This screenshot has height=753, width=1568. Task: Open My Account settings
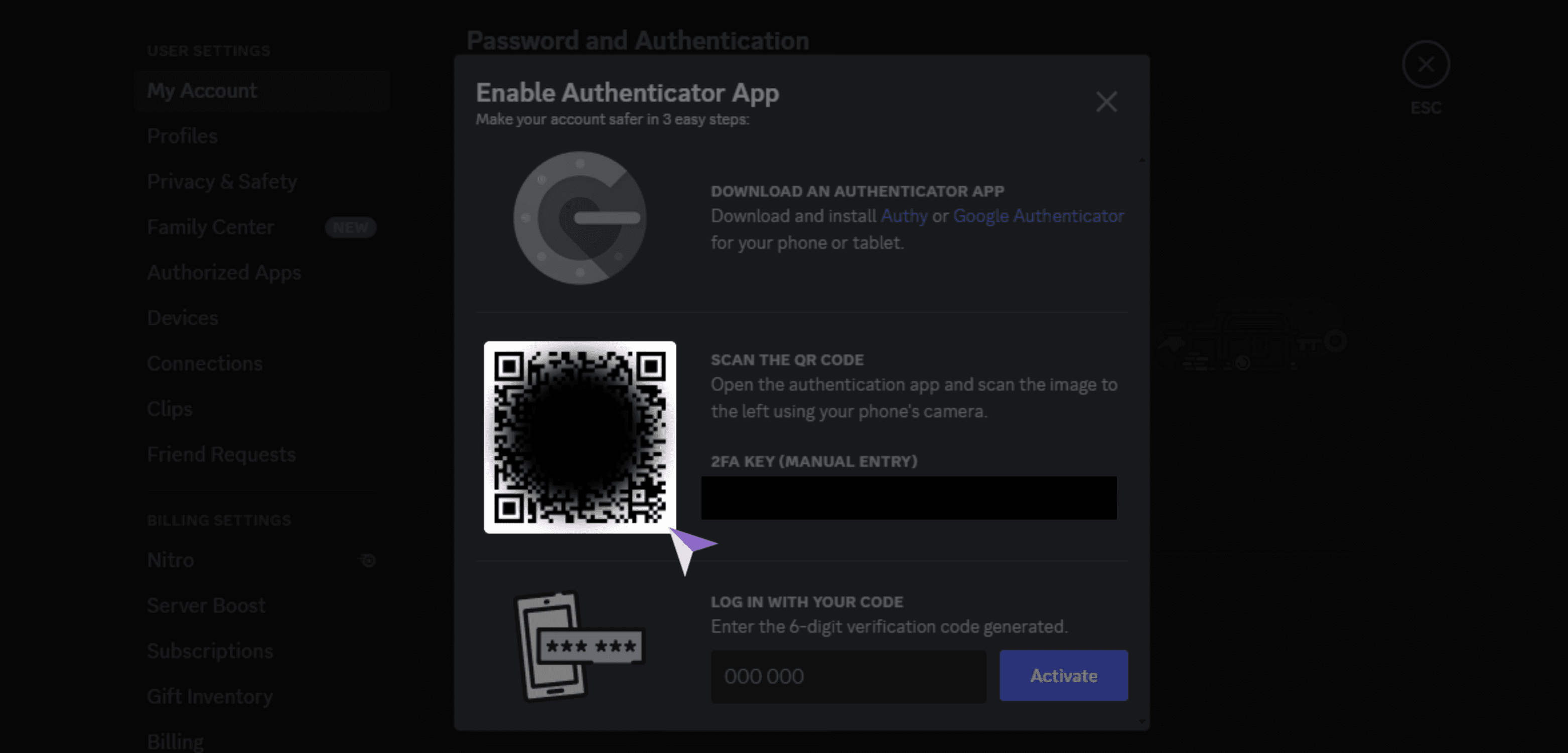(202, 91)
